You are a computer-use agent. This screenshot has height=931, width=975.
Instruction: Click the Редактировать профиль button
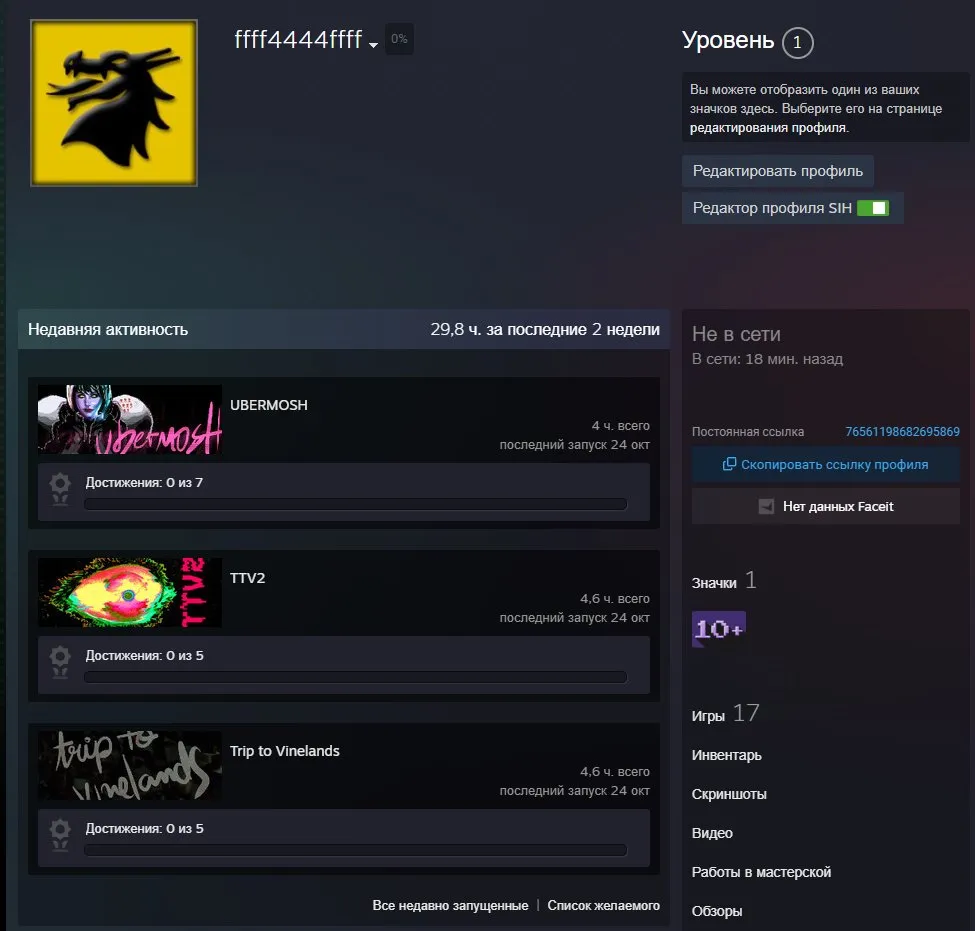(778, 171)
